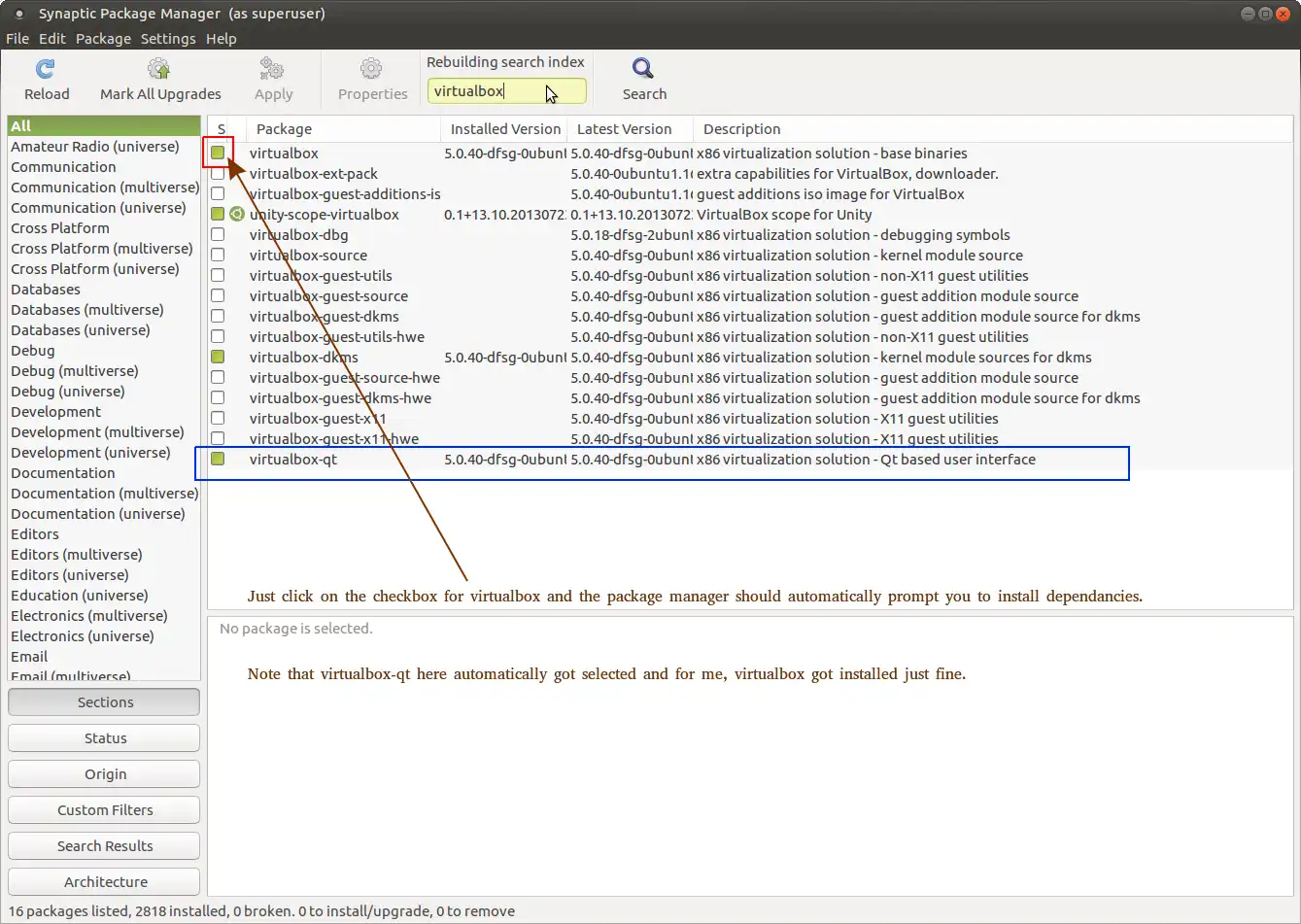This screenshot has width=1301, height=924.
Task: Mark the virtualbox-ext-pack checkbox
Action: point(218,174)
